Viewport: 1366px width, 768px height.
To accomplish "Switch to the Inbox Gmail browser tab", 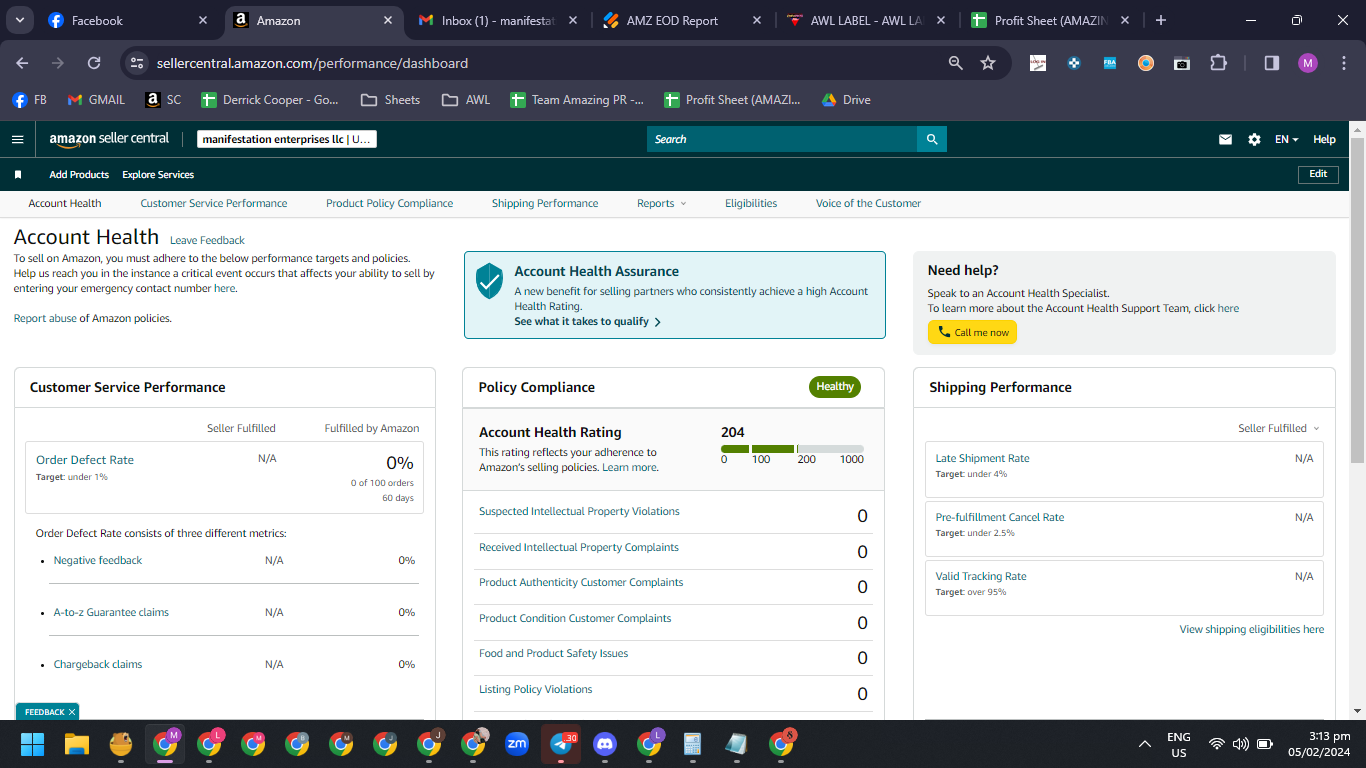I will point(496,20).
